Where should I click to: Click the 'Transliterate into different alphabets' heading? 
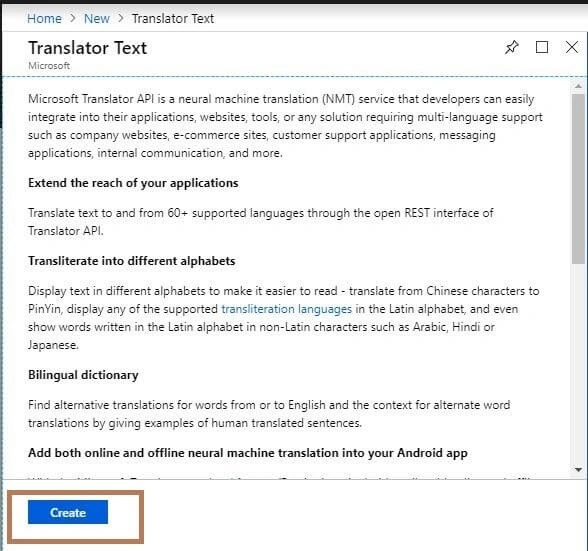132,261
